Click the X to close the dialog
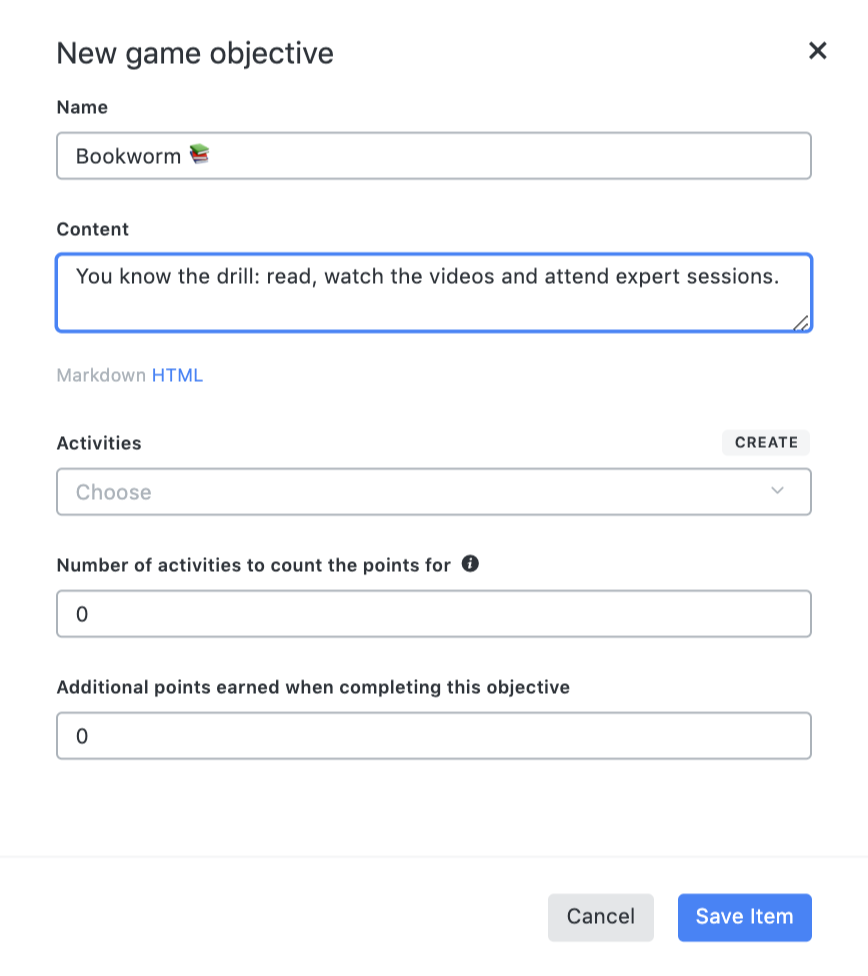Viewport: 868px width, 976px height. pos(817,51)
